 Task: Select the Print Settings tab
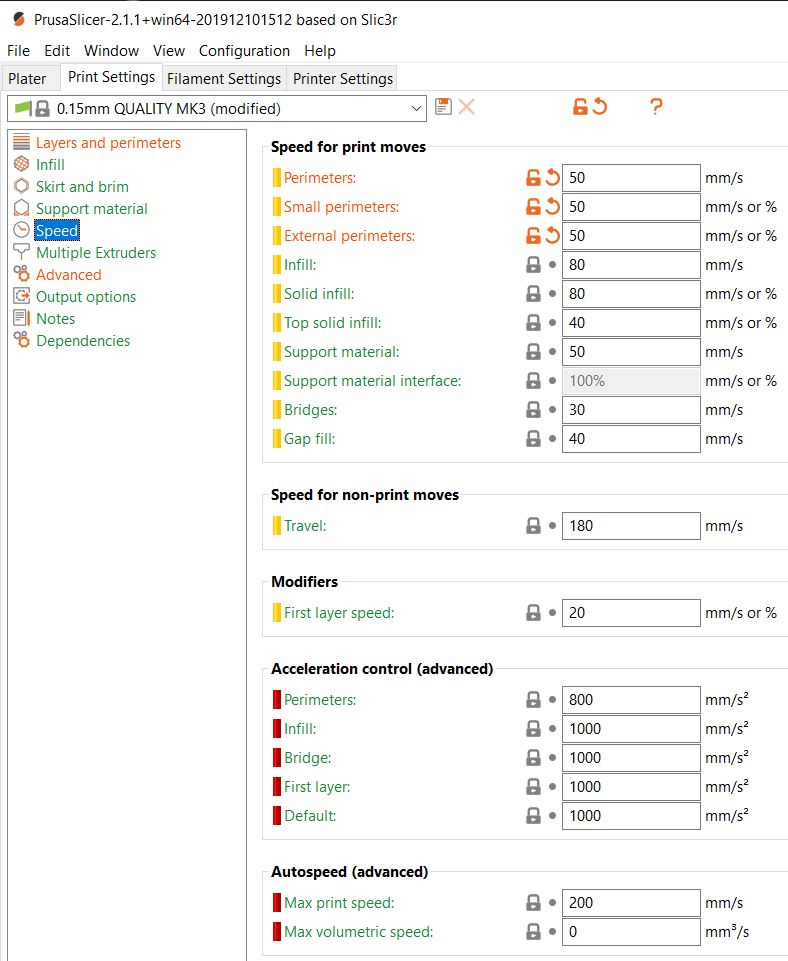(x=112, y=77)
